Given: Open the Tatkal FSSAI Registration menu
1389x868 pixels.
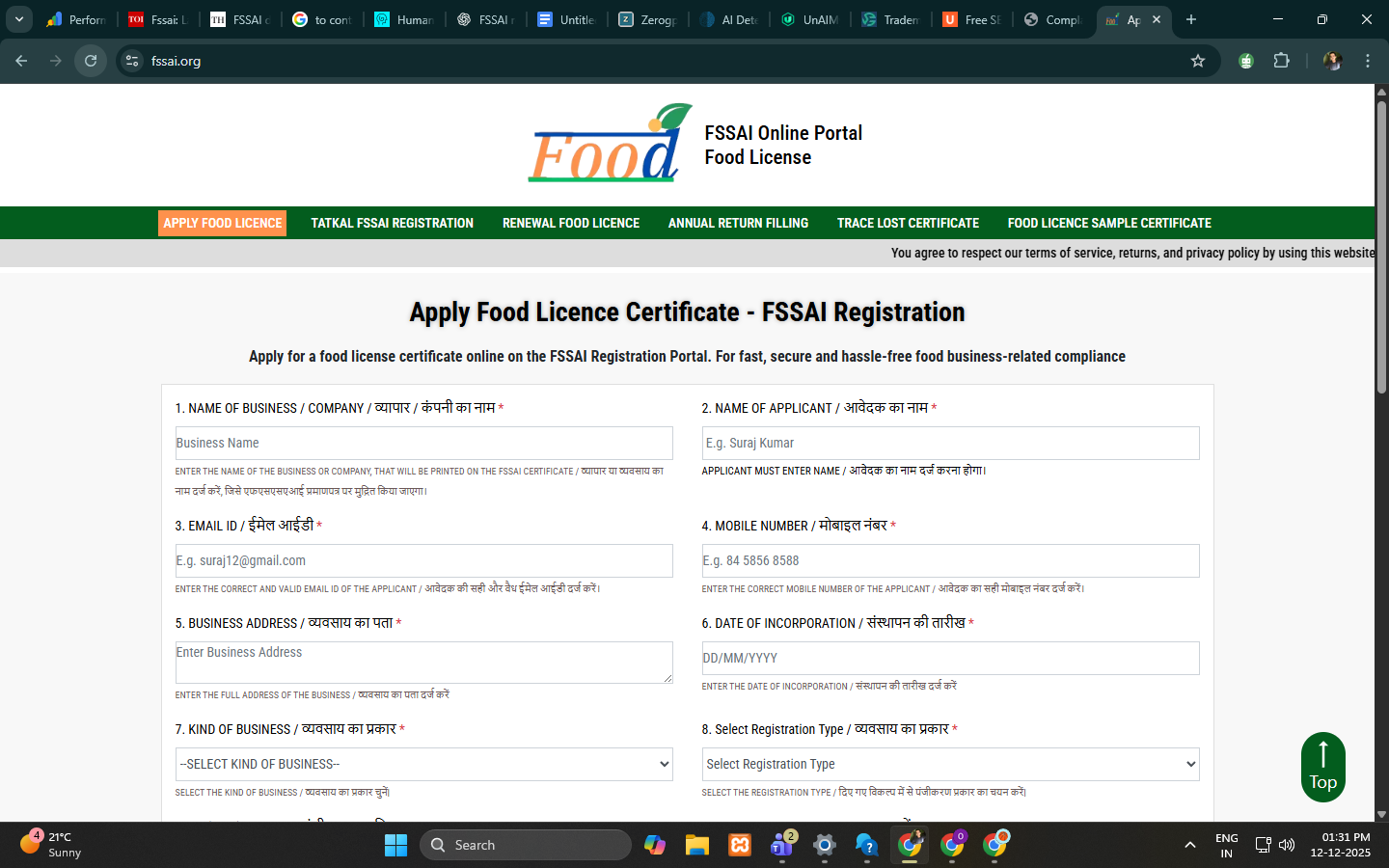Looking at the screenshot, I should point(392,223).
